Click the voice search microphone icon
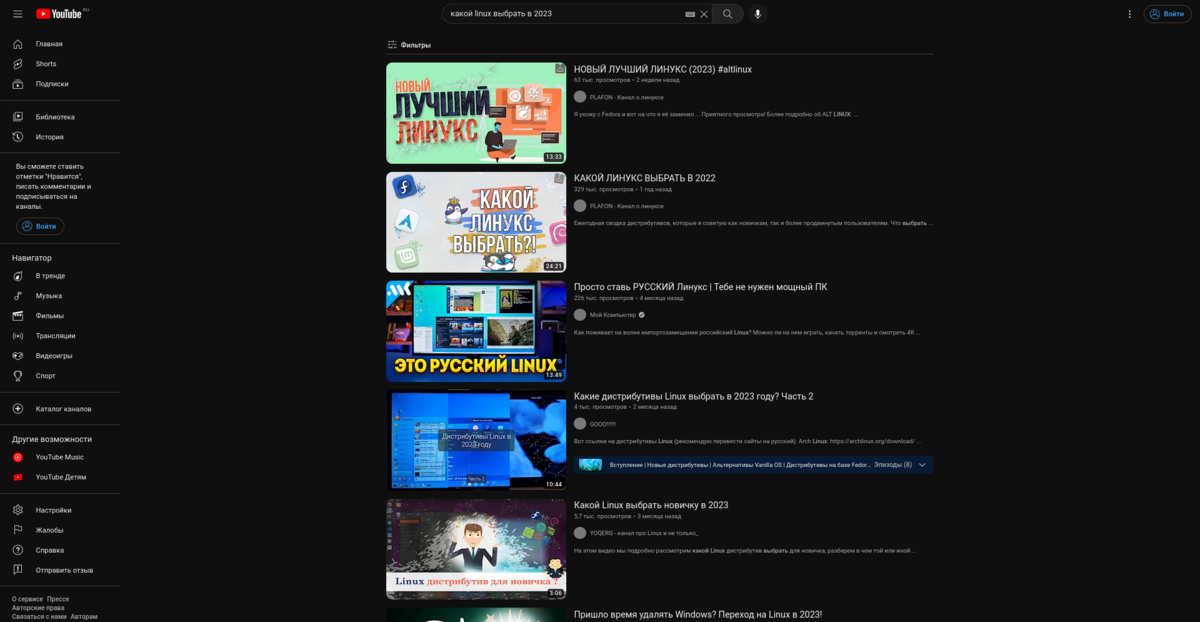The image size is (1200, 622). (x=757, y=13)
